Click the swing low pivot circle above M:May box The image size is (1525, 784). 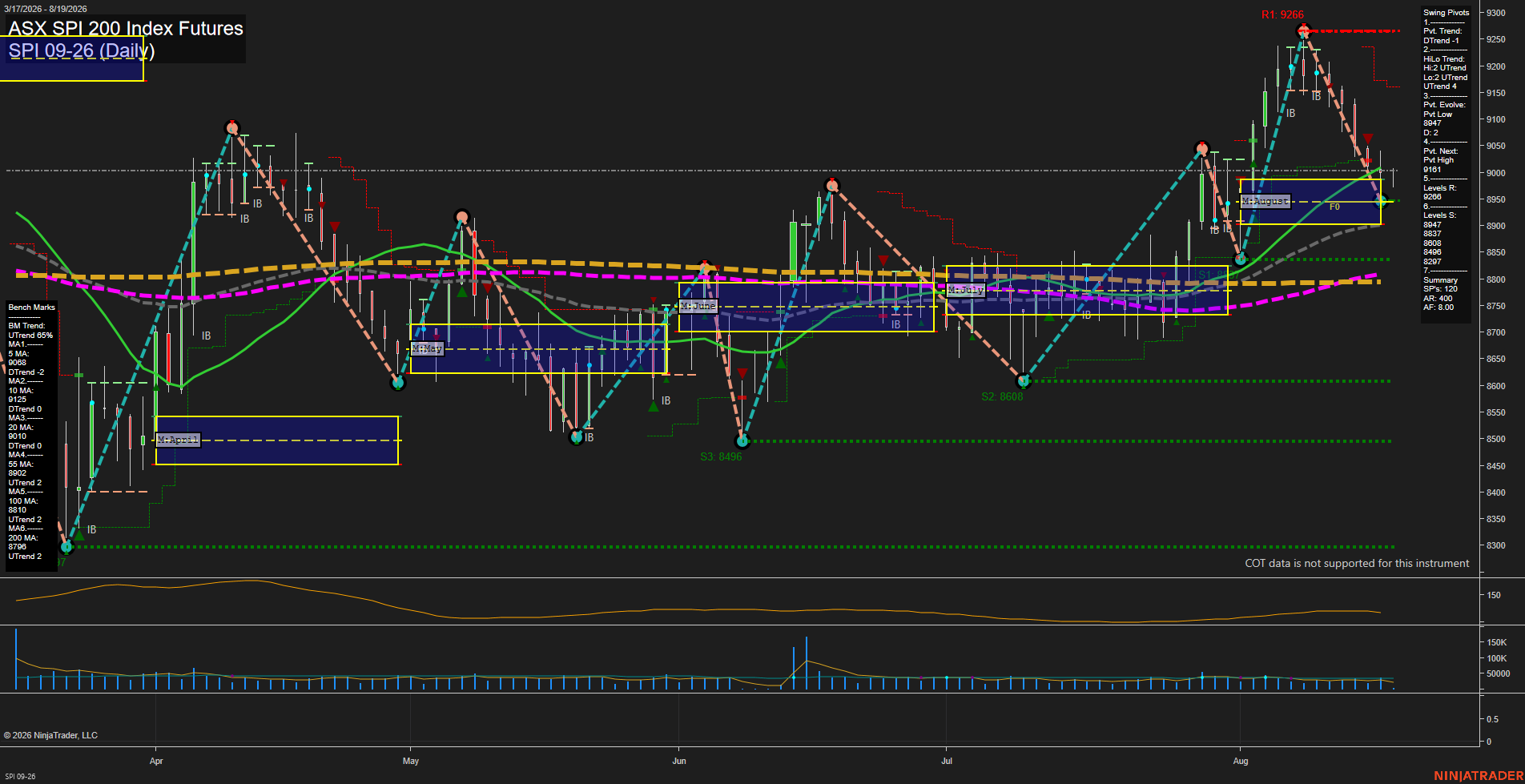pos(398,383)
